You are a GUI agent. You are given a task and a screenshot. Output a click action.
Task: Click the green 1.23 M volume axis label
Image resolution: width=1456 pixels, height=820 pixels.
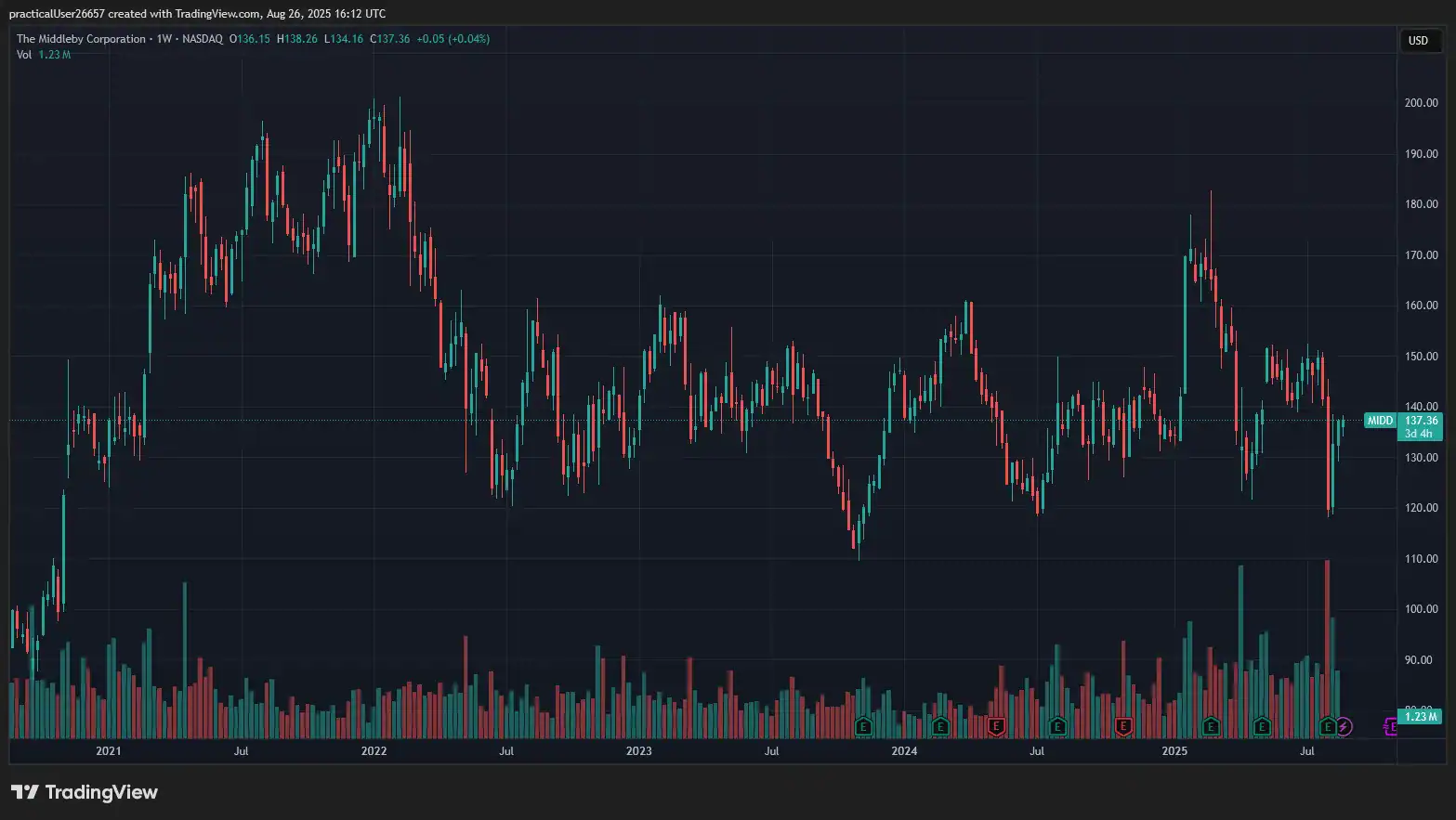[x=1420, y=717]
